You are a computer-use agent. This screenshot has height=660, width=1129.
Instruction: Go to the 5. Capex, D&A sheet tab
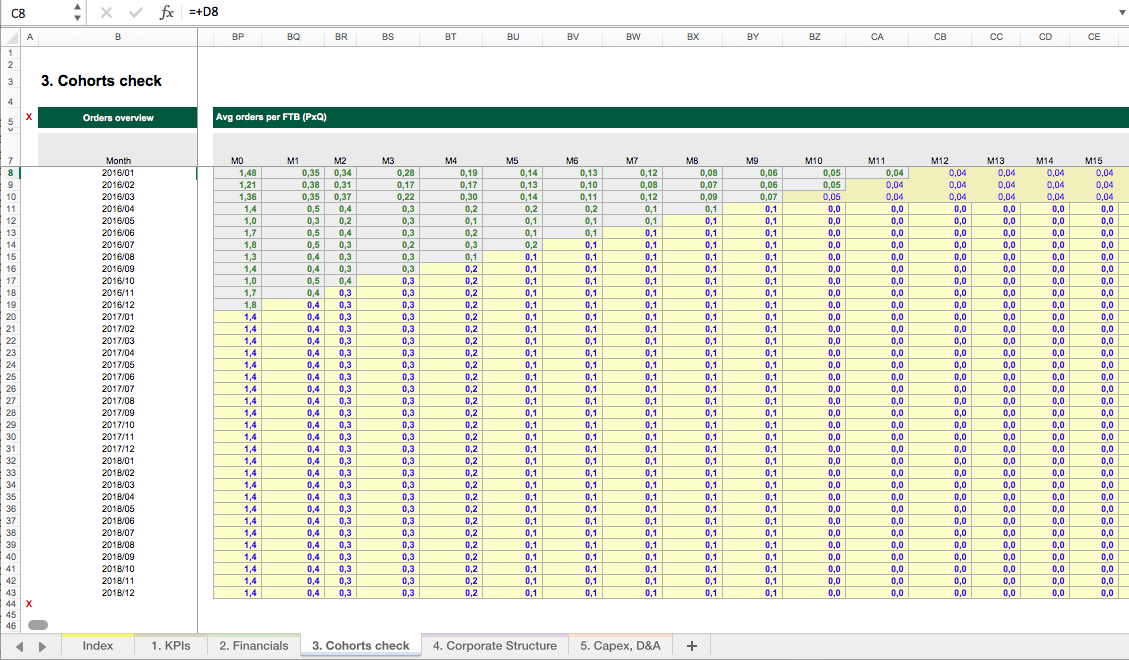[620, 646]
